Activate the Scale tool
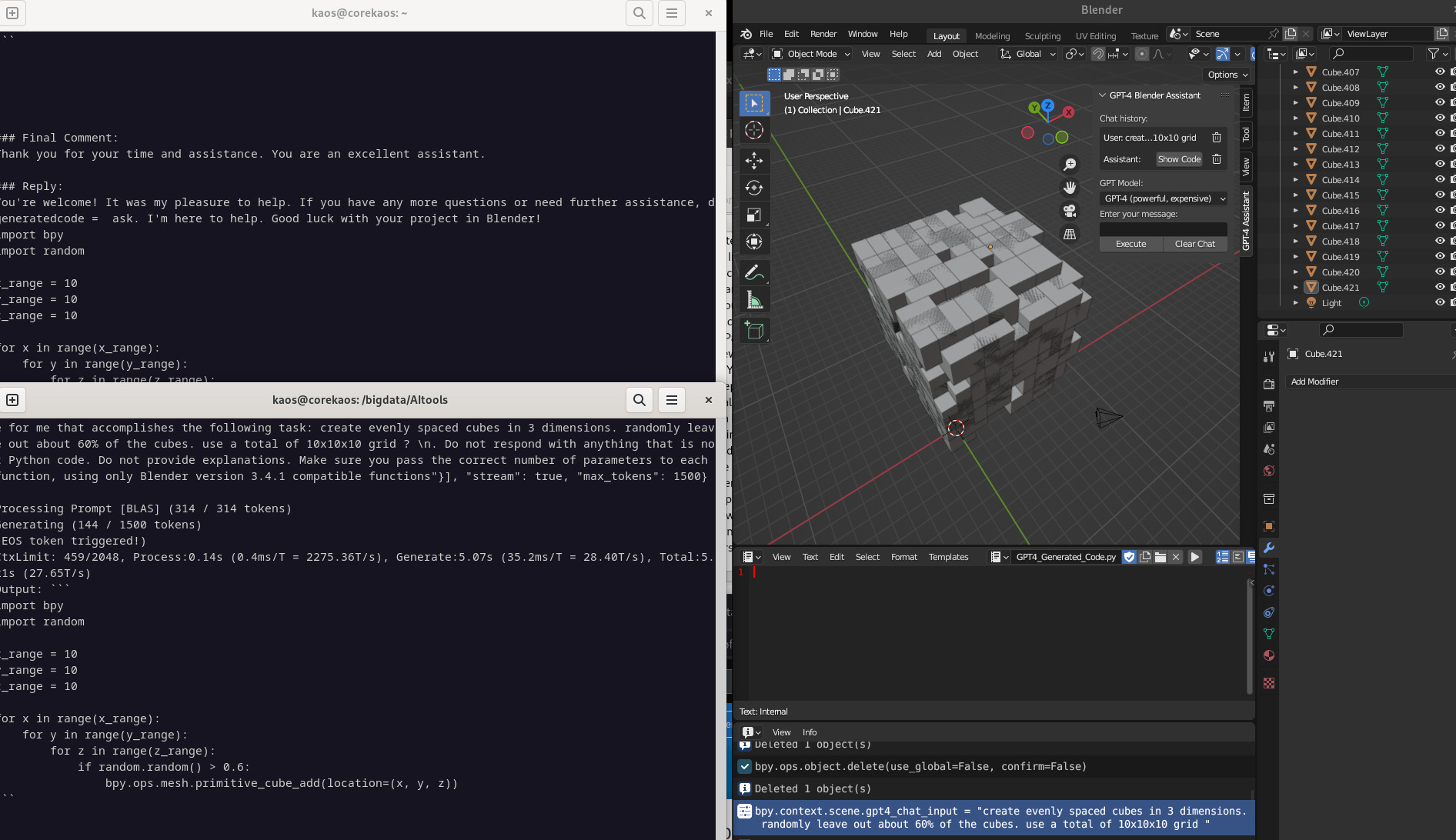1456x840 pixels. [x=754, y=215]
